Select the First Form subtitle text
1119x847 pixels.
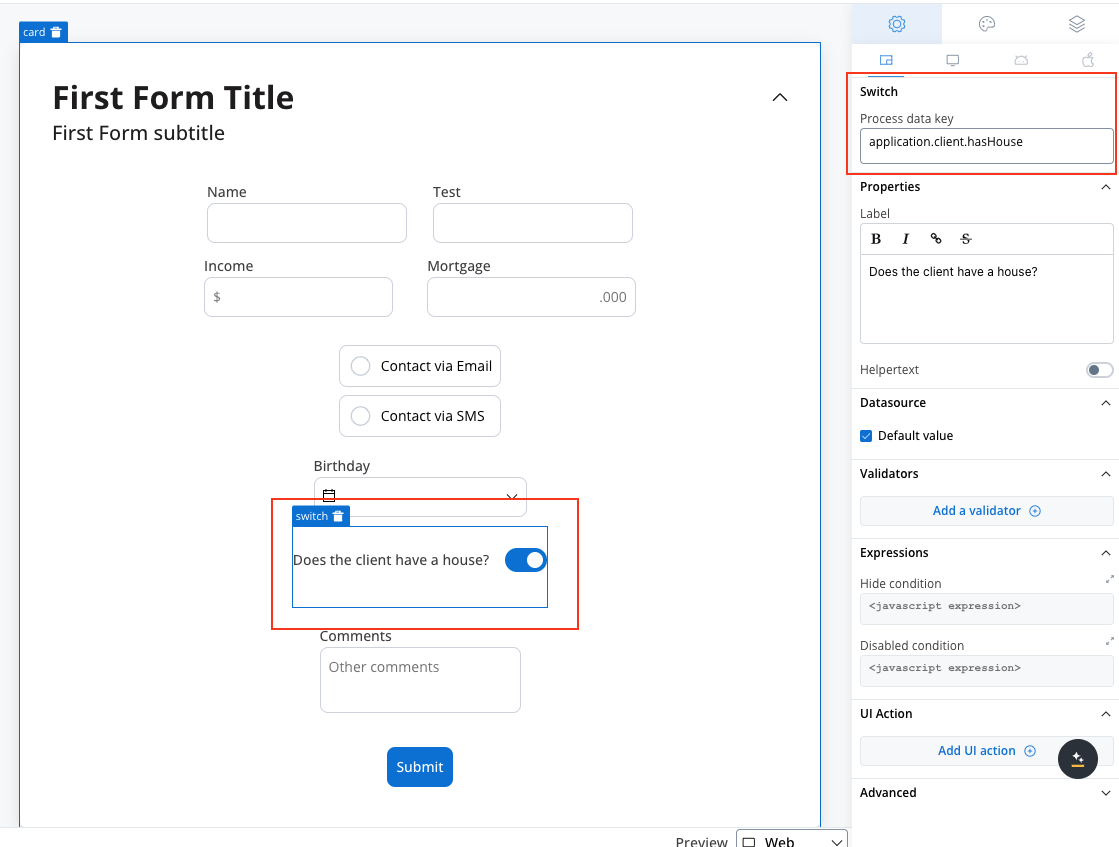(x=138, y=133)
